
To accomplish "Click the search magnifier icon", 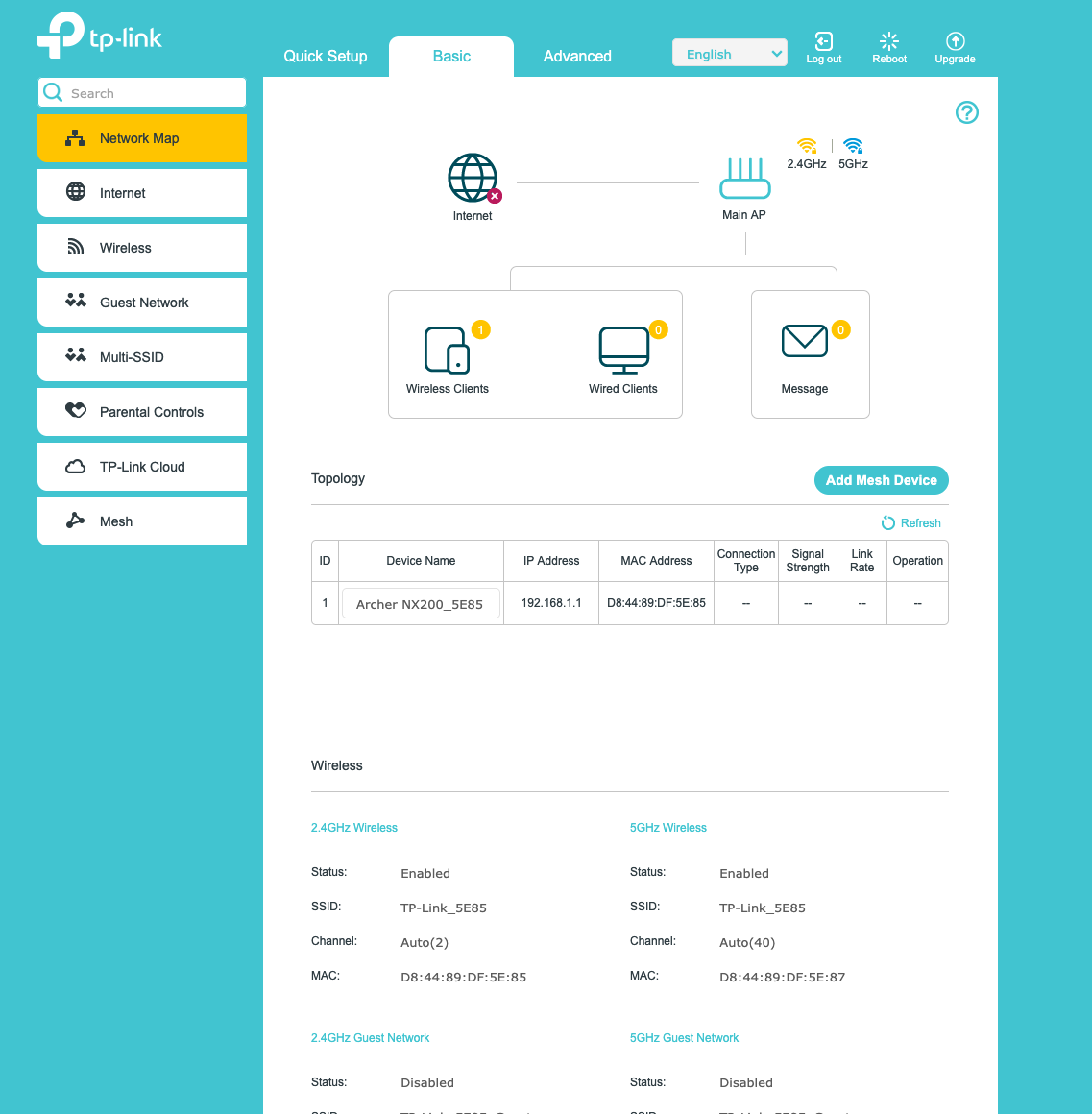I will coord(53,92).
